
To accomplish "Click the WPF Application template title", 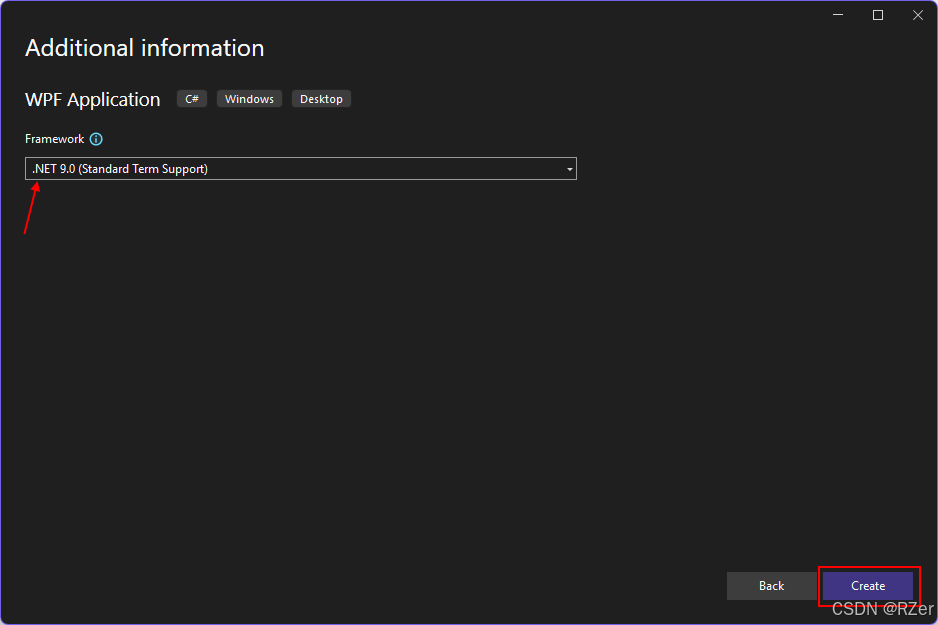I will [92, 99].
